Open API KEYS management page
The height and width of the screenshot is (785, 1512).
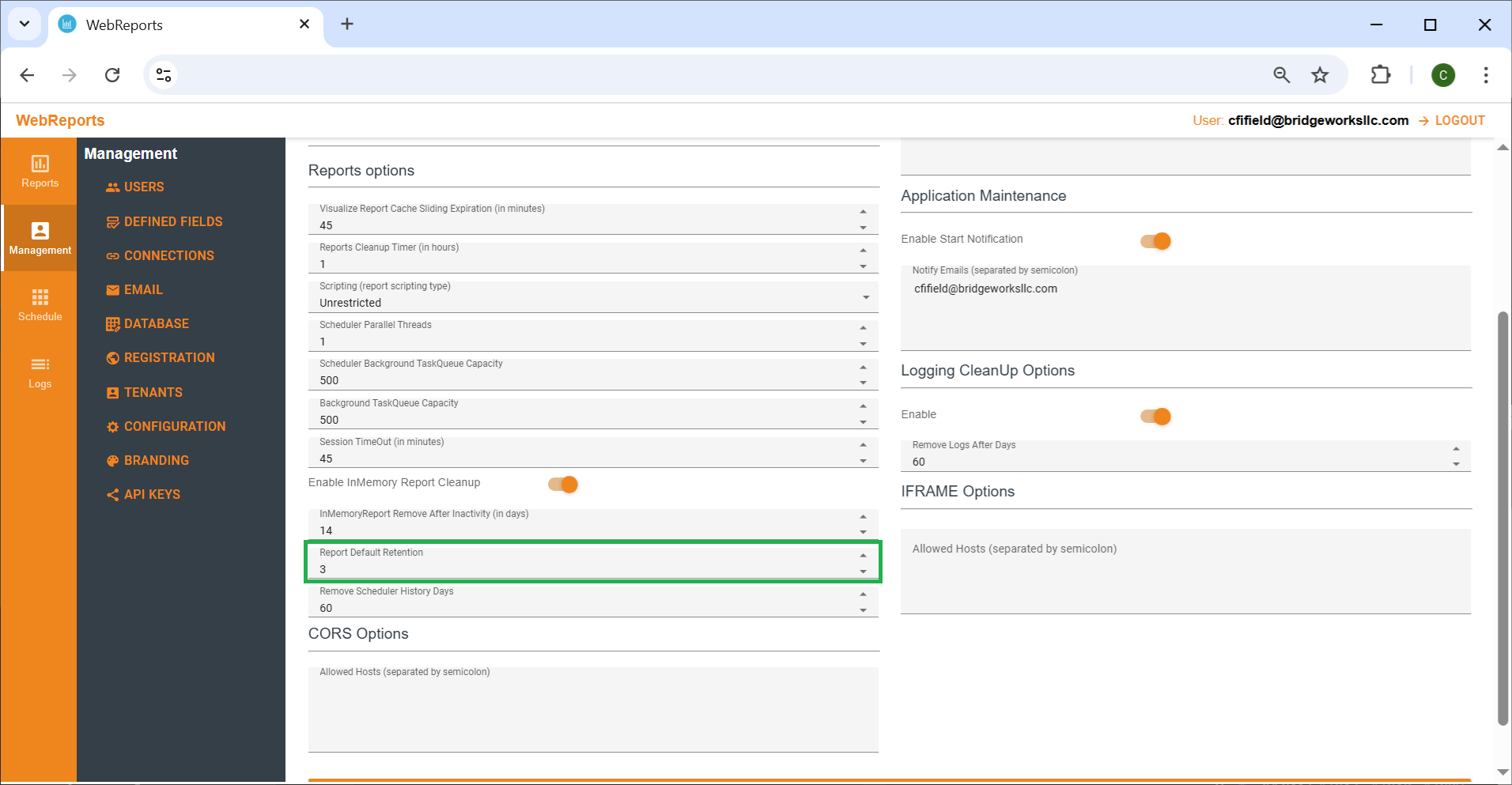coord(152,495)
